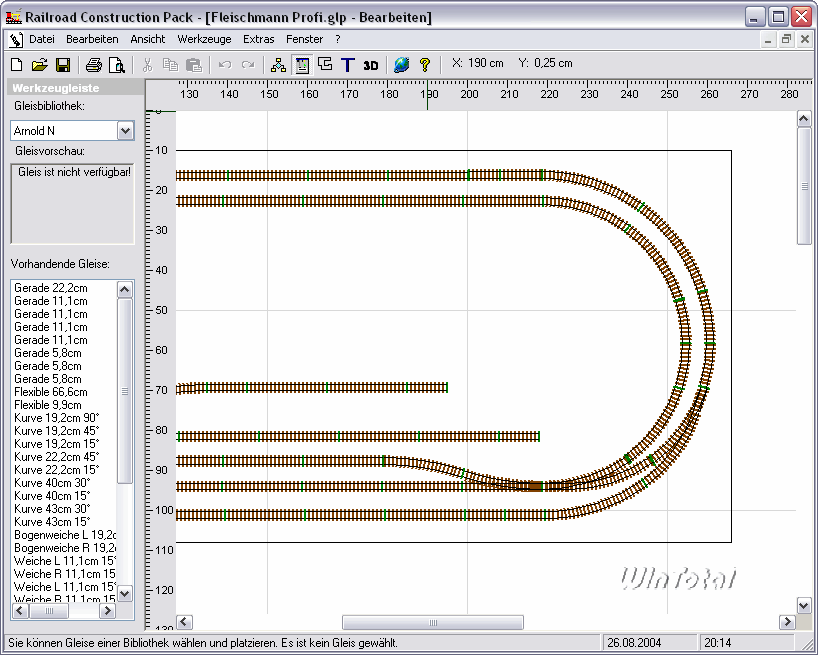Screen dimensions: 818x655
Task: Print the track plan with printer icon
Action: coord(93,64)
